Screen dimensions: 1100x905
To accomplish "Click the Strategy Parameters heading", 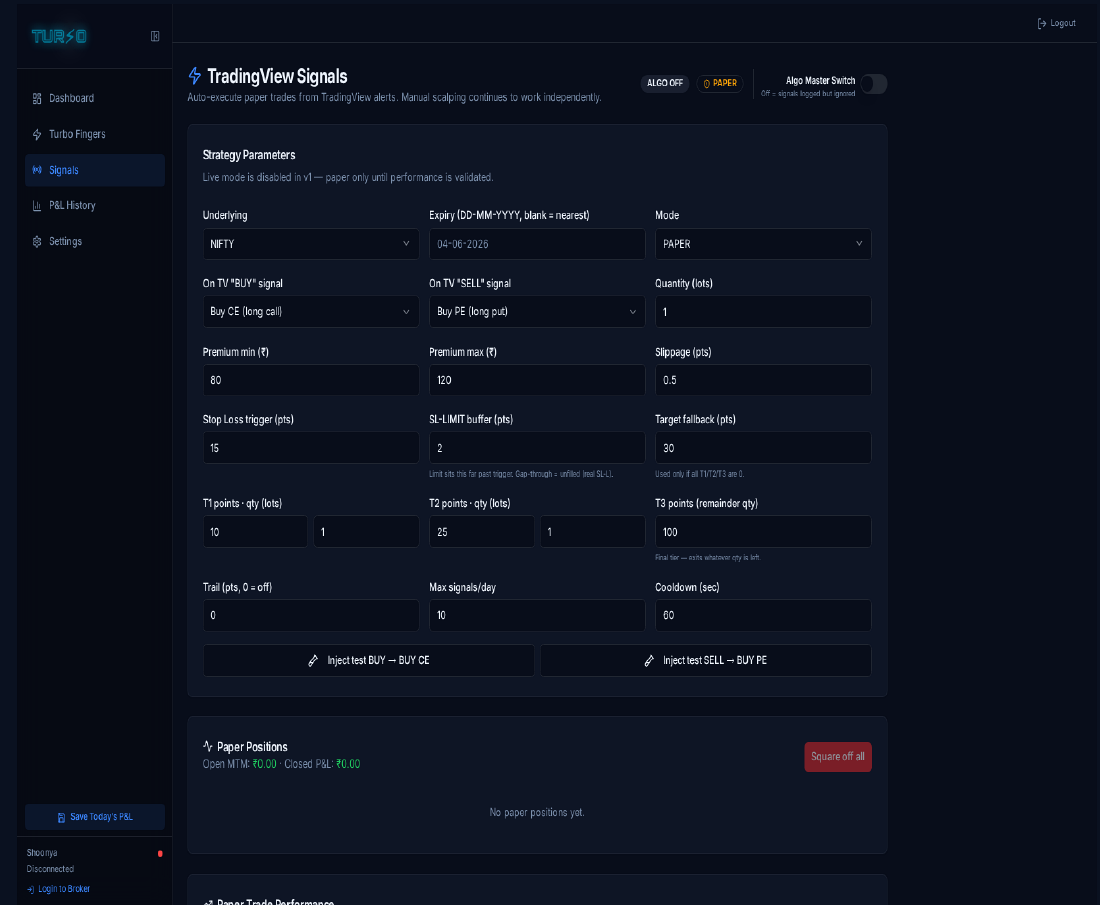I will (249, 155).
